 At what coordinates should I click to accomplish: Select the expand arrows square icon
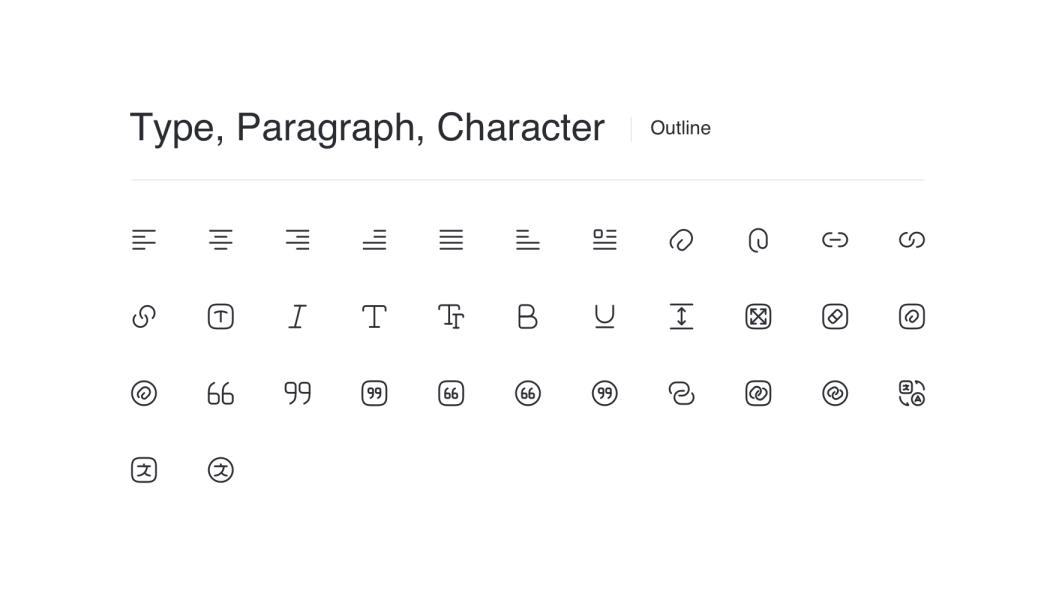tap(758, 317)
